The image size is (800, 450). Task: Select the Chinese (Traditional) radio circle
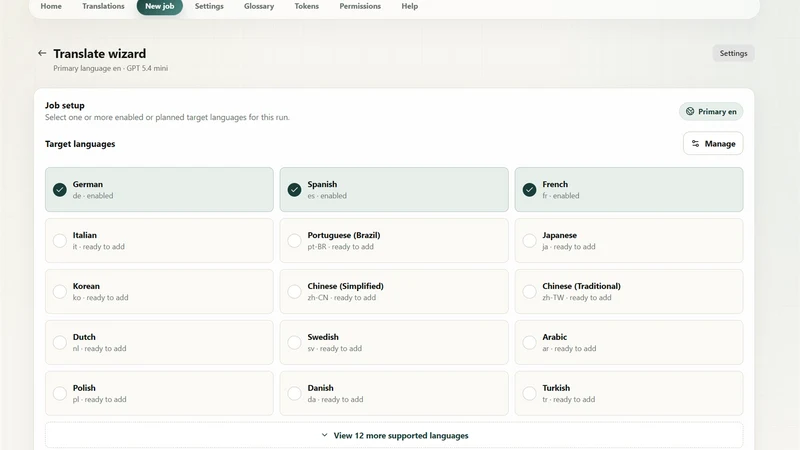[x=530, y=292]
